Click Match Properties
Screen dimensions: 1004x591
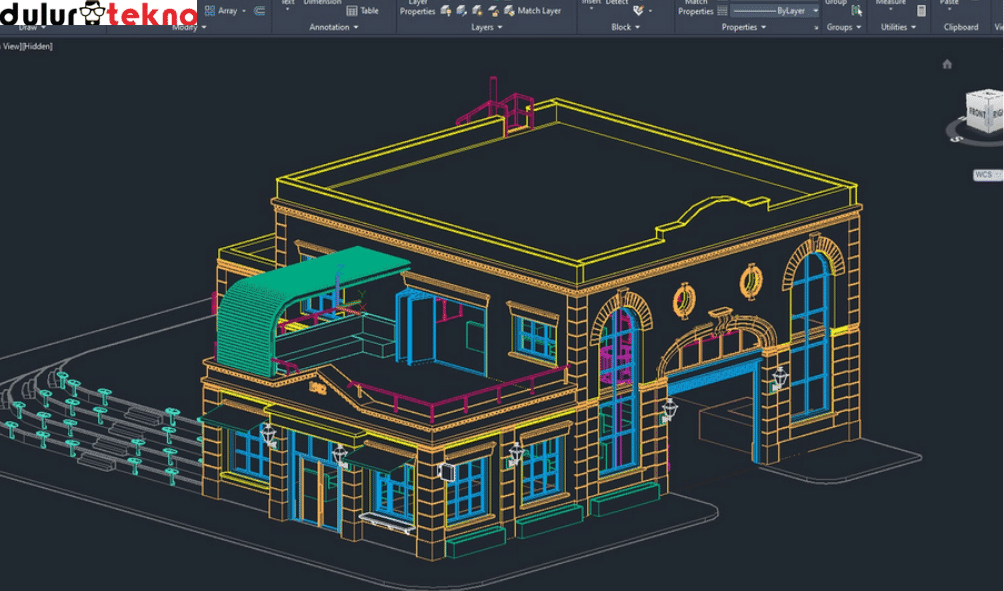tap(695, 8)
